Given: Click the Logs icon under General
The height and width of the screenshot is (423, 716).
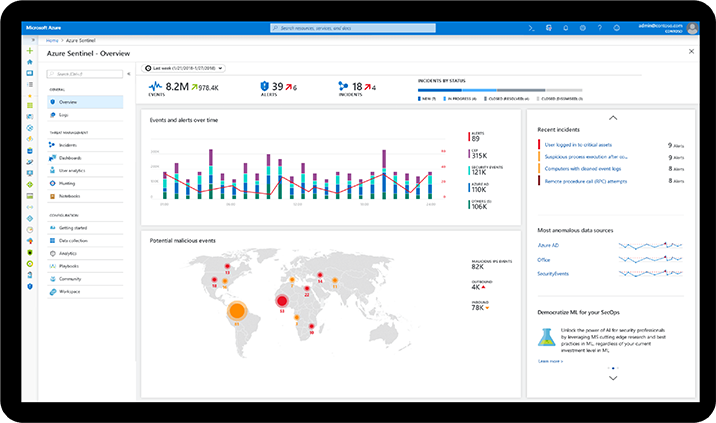Looking at the screenshot, I should click(x=52, y=115).
